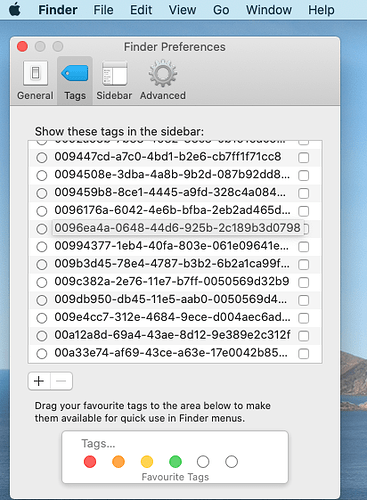The width and height of the screenshot is (367, 500).
Task: Click the Tags... label in favourites box
Action: point(98,444)
